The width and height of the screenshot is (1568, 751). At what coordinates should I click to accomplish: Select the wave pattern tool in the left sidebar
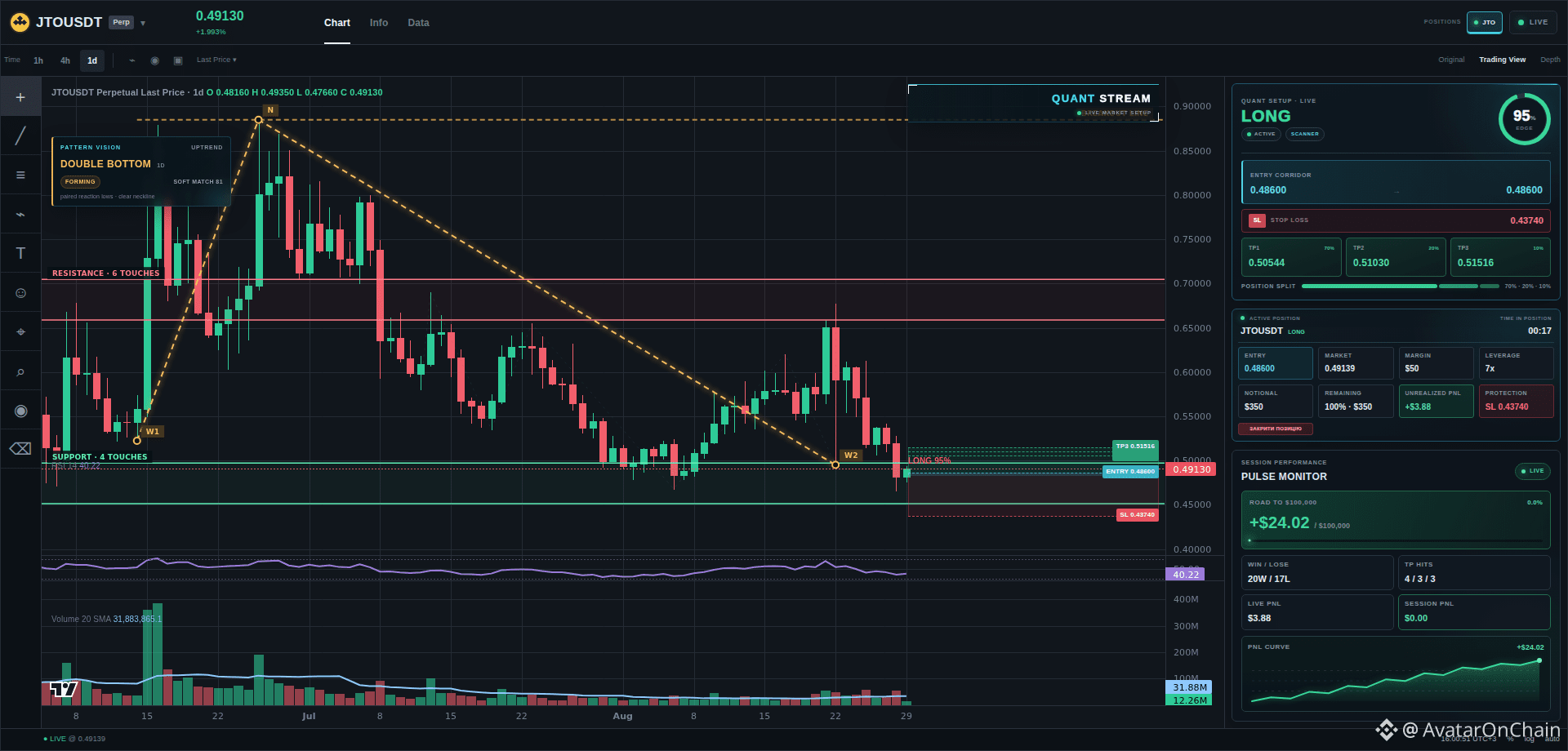(20, 214)
